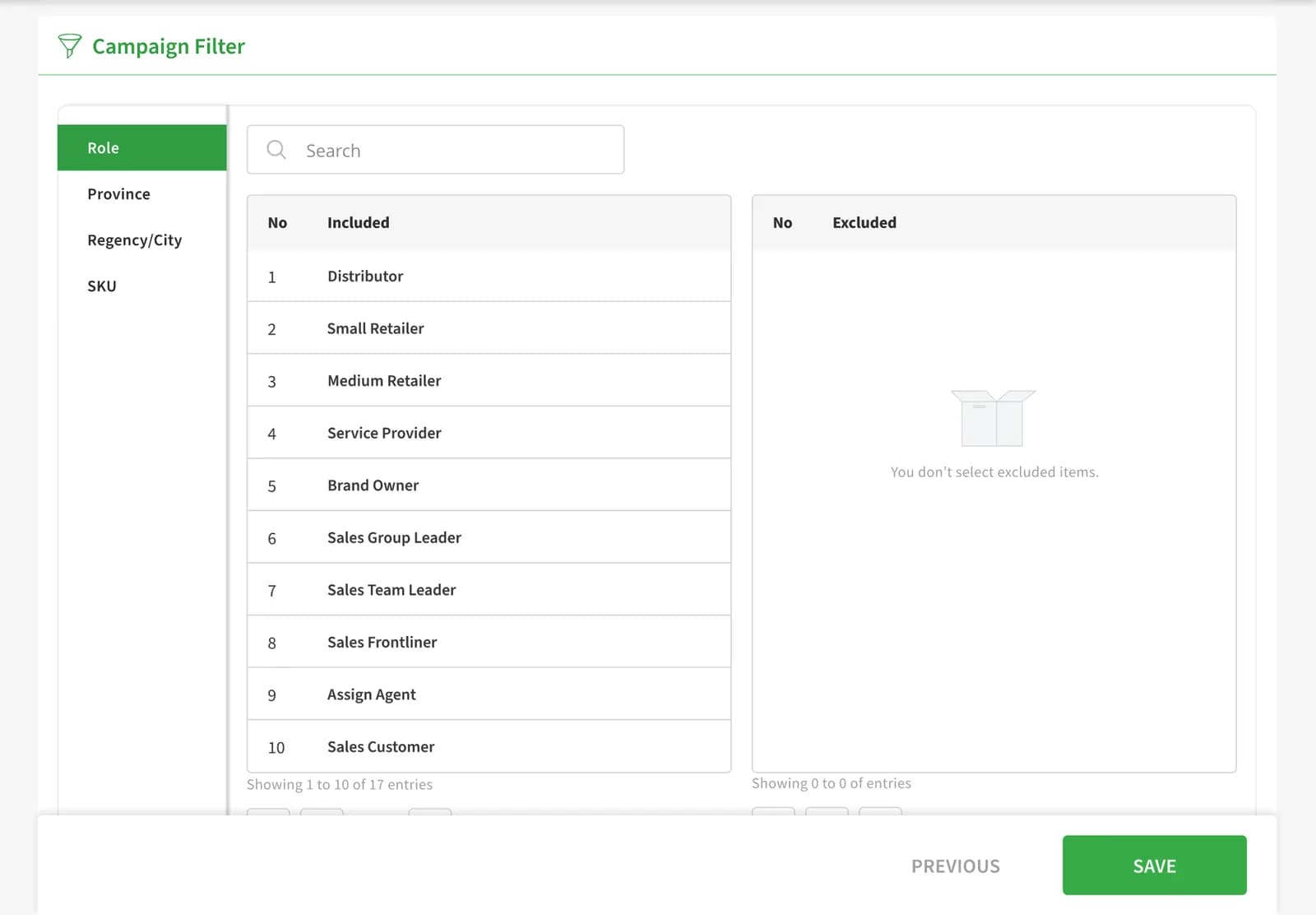Click the Campaign Filter heading
This screenshot has width=1316, height=915.
coord(169,47)
